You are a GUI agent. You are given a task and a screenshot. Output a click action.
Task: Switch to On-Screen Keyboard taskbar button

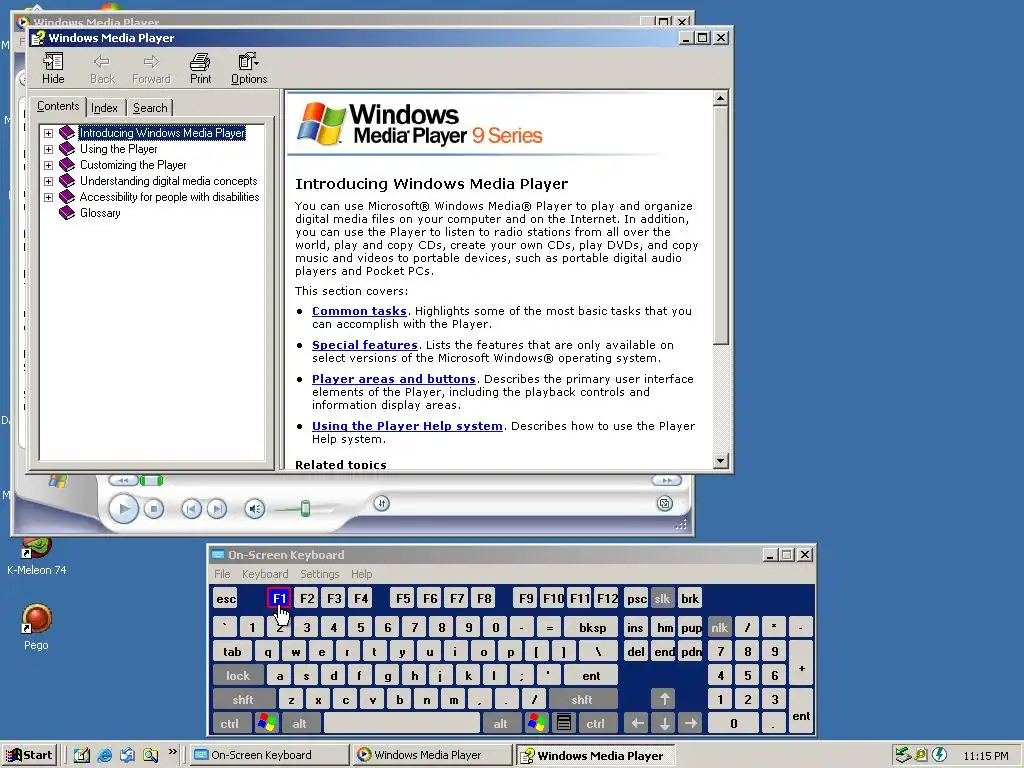coord(269,755)
